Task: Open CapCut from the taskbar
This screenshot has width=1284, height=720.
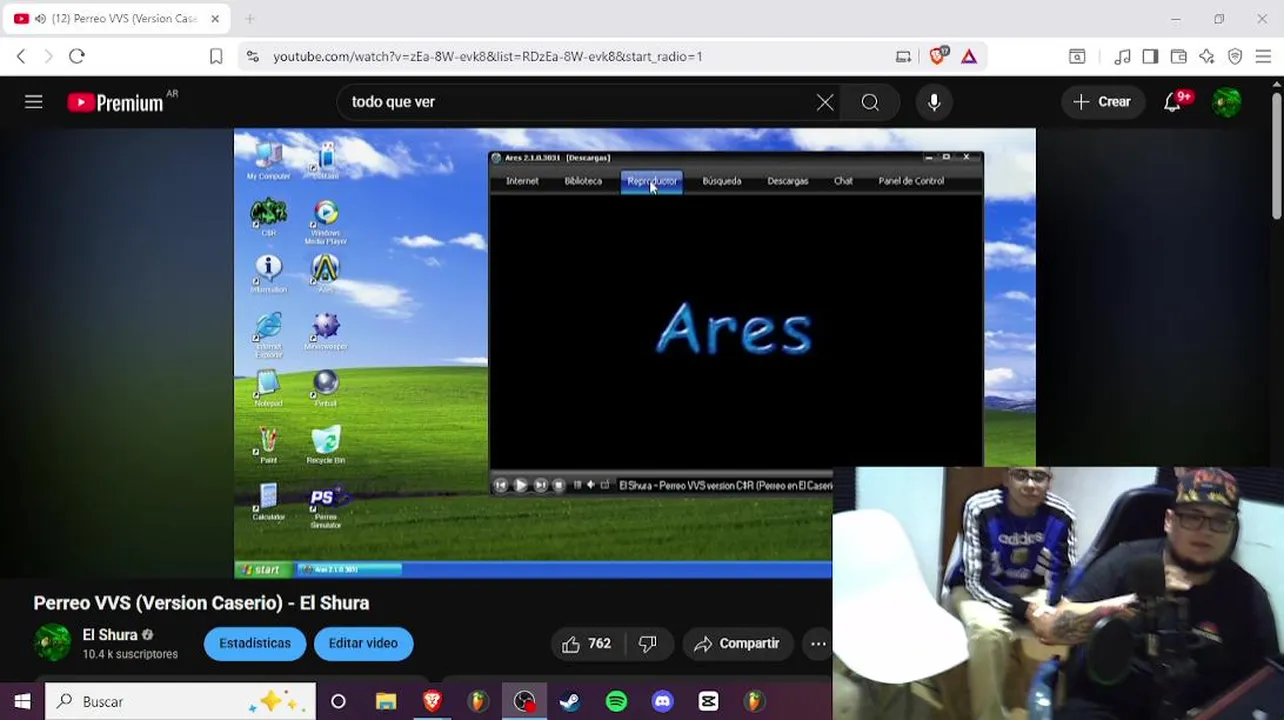Action: [x=708, y=702]
